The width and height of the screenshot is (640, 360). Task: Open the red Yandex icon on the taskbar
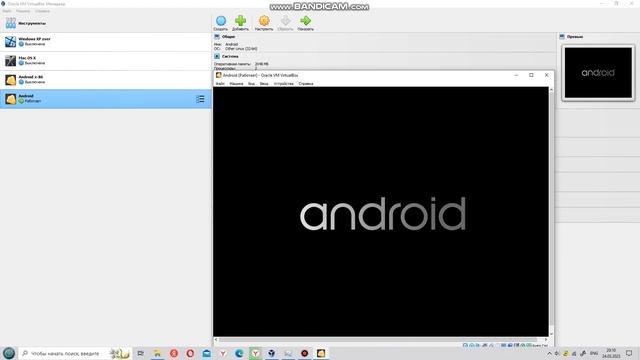coord(174,353)
